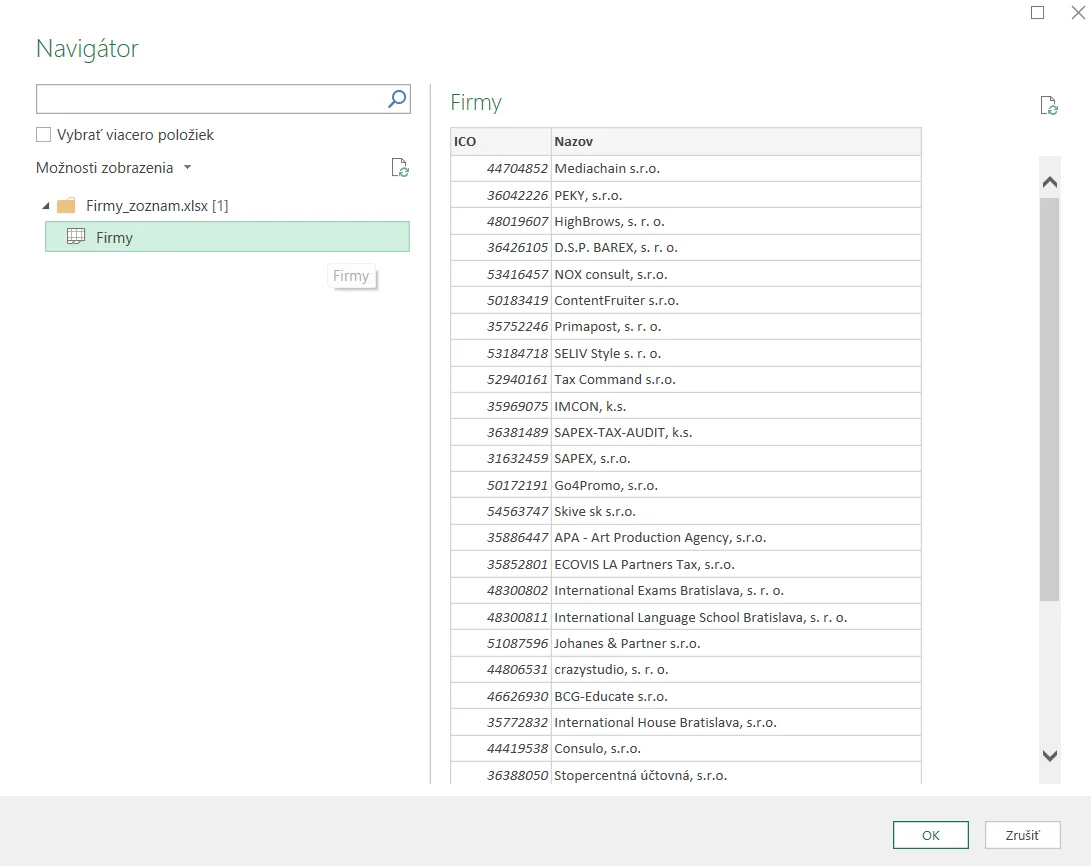1091x866 pixels.
Task: Click the Mediachain s.r.o. cell
Action: (x=736, y=168)
